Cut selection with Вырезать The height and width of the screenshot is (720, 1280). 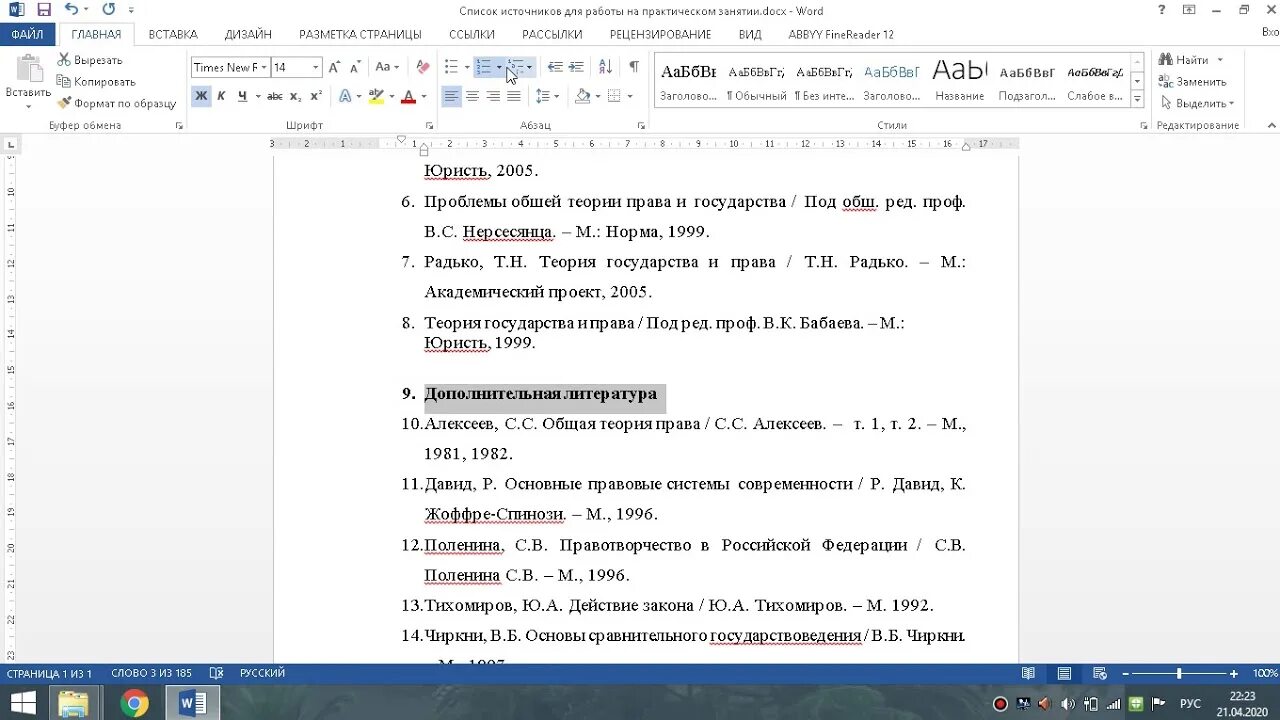pos(90,60)
